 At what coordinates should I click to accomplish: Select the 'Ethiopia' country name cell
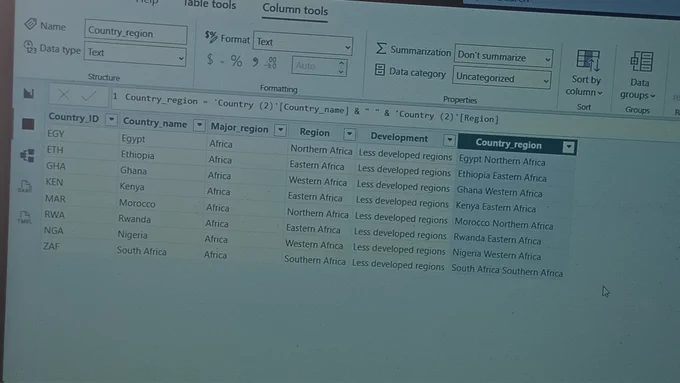137,155
